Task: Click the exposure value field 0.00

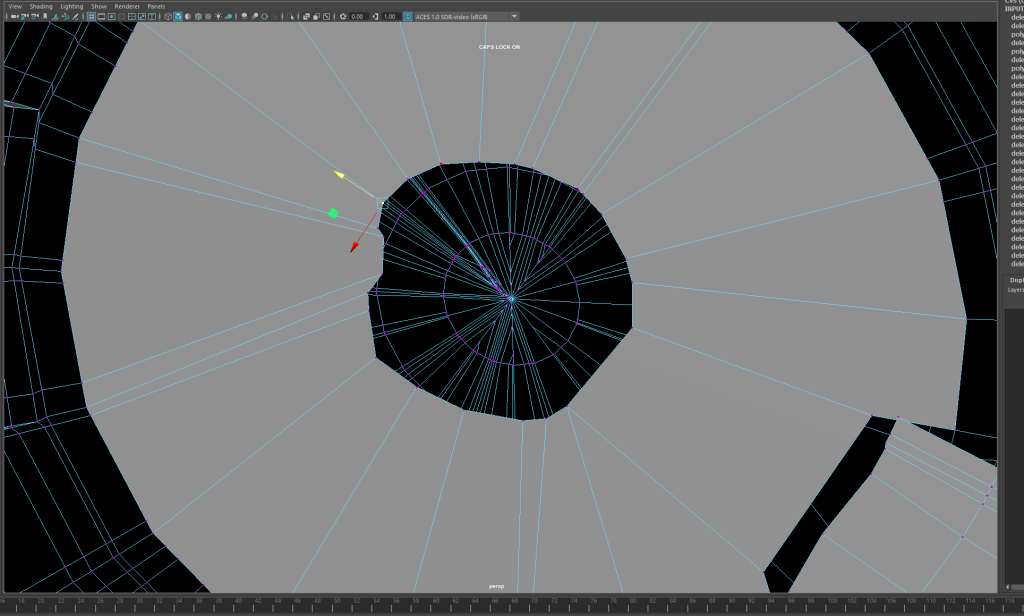Action: (x=358, y=17)
